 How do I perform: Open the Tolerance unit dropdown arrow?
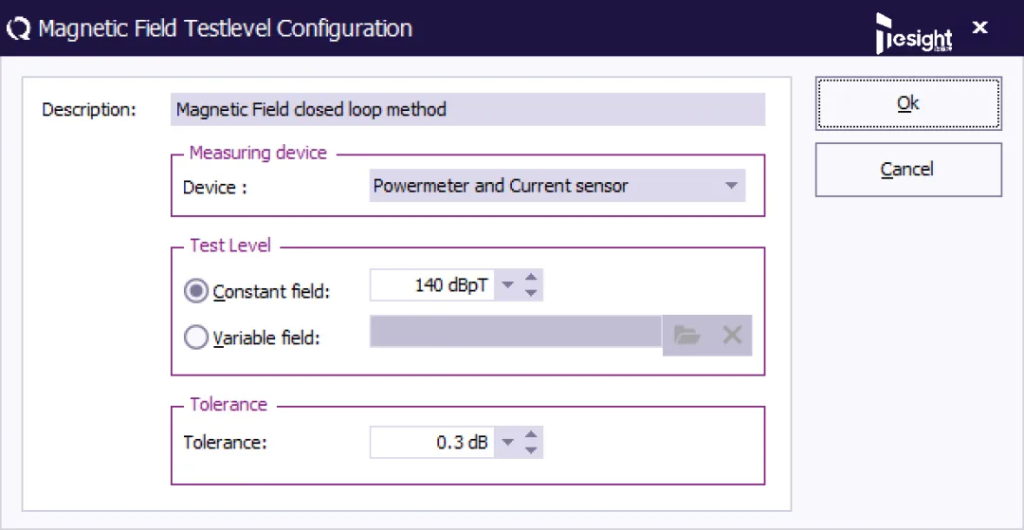pos(508,442)
